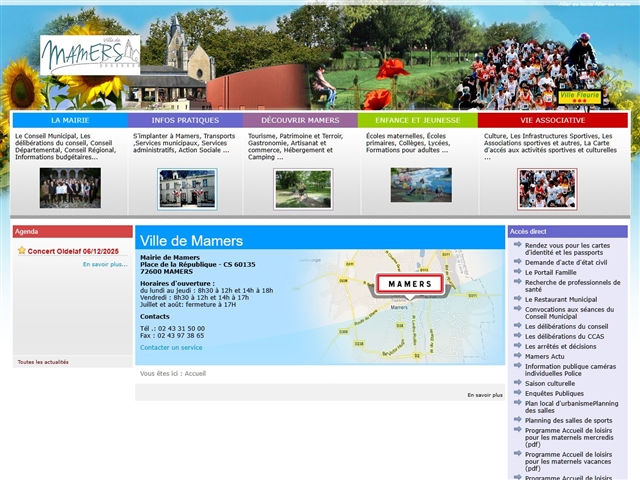Open Planning des salles de sports link
This screenshot has height=480, width=640.
coord(569,420)
